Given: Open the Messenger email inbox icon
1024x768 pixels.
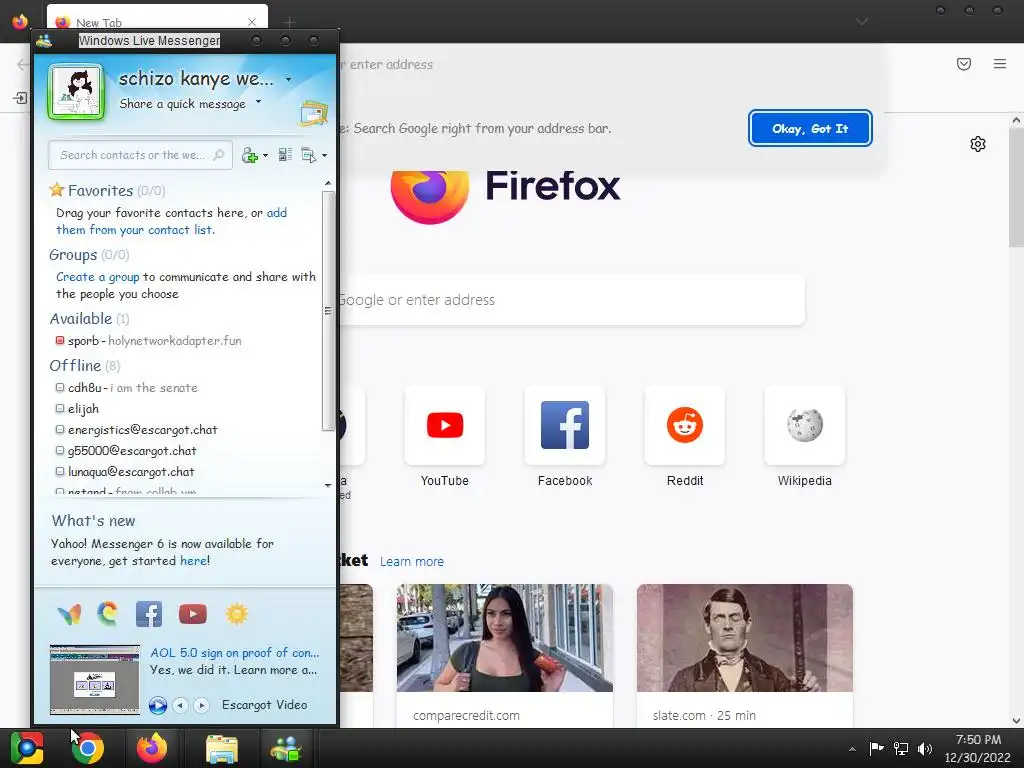Looking at the screenshot, I should click(313, 114).
